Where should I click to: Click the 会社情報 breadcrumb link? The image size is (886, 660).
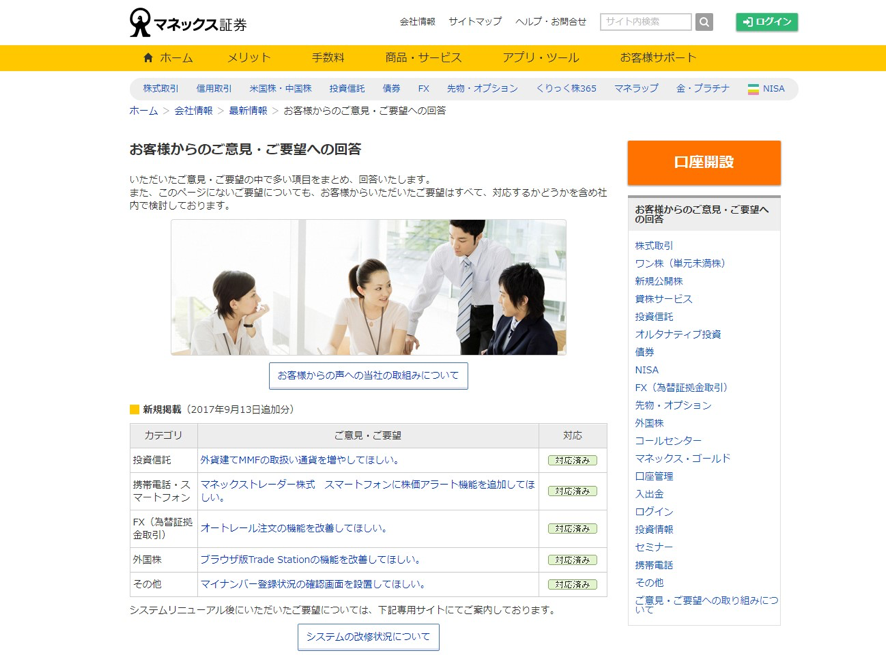tap(193, 111)
